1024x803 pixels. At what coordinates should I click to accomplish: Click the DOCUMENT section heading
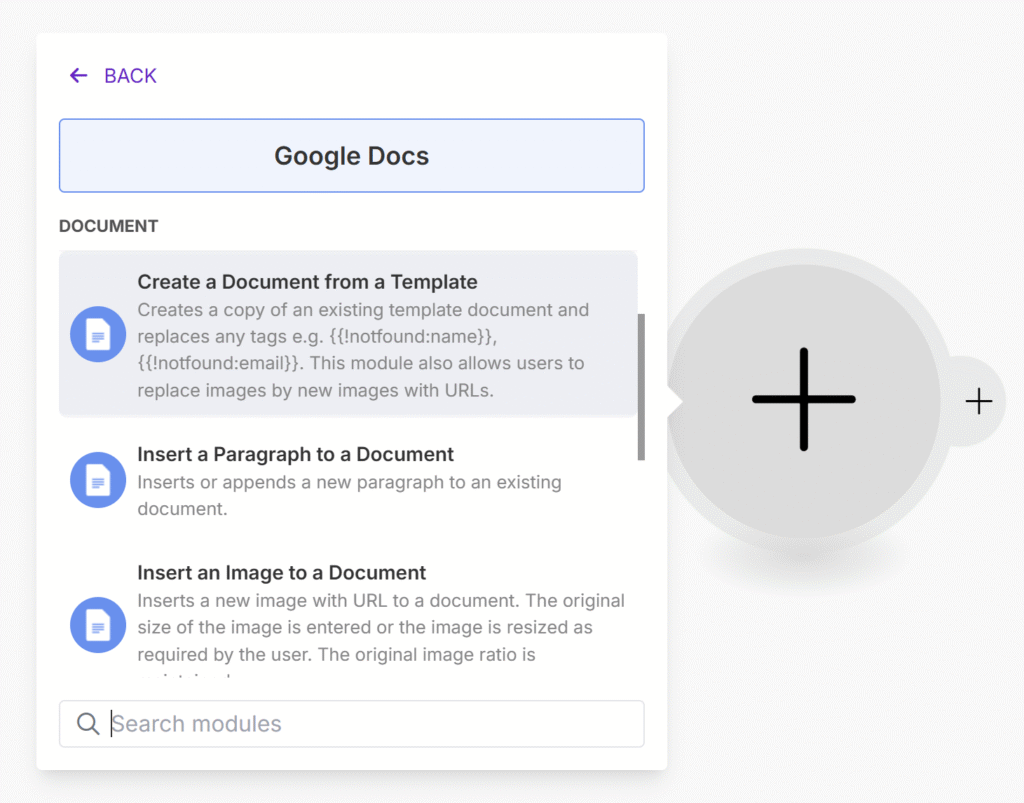[108, 226]
